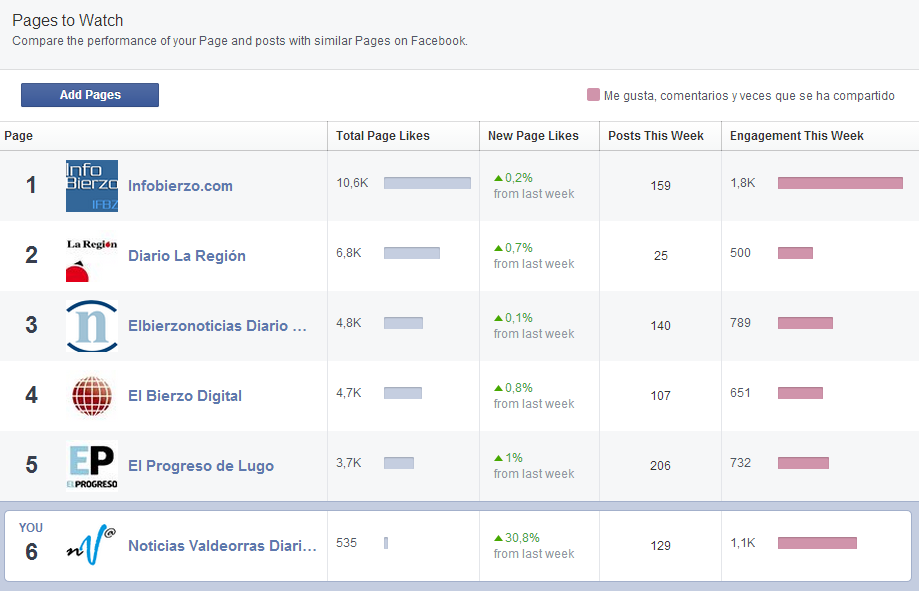
Task: Click the Noticias Valdeorras logo
Action: pos(91,546)
